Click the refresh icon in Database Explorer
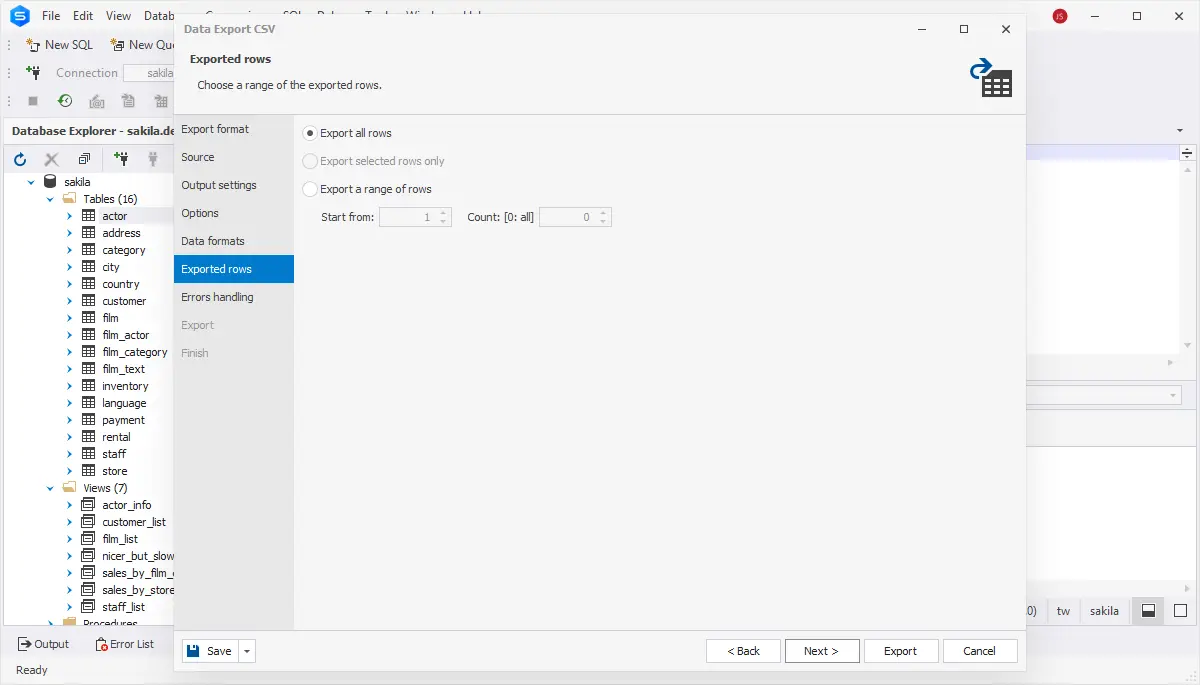The width and height of the screenshot is (1200, 685). point(20,159)
